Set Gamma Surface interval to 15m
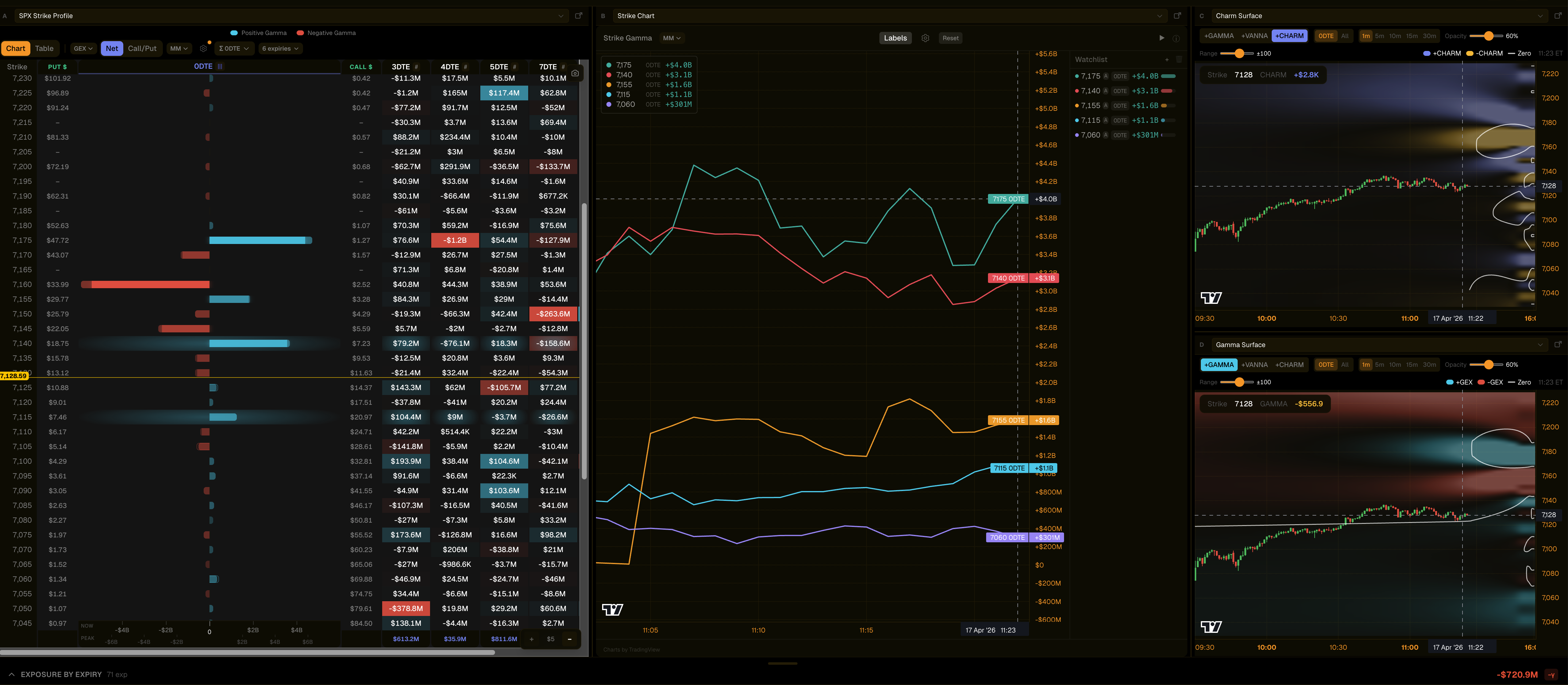This screenshot has width=1568, height=685. 1412,365
